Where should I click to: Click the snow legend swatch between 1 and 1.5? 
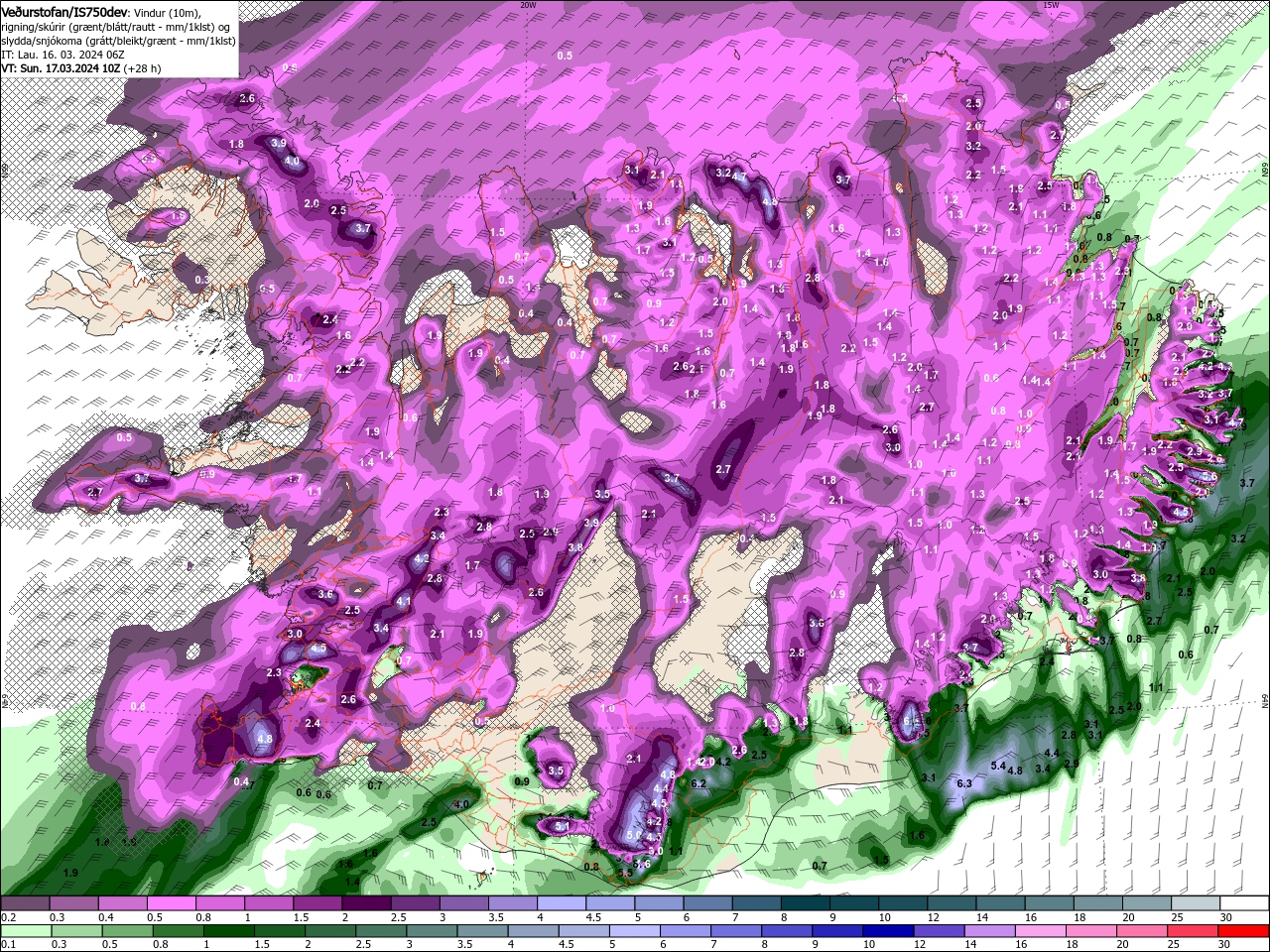268,903
